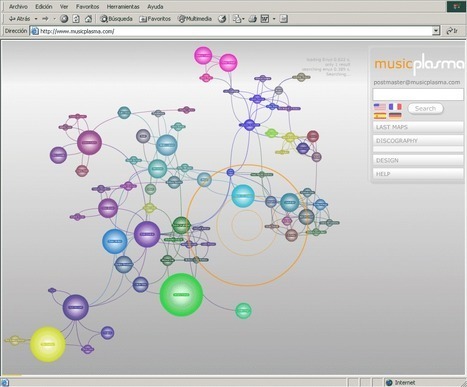Expand the DISCOGRAPHY panel section

[x=418, y=141]
